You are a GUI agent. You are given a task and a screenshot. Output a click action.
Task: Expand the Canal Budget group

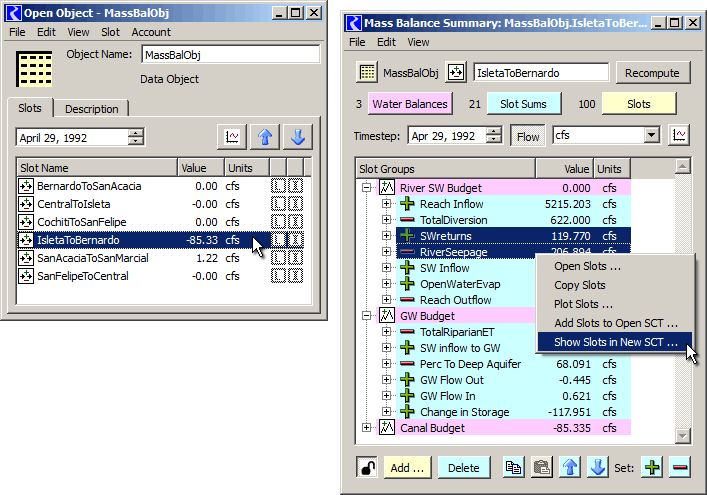pos(367,427)
